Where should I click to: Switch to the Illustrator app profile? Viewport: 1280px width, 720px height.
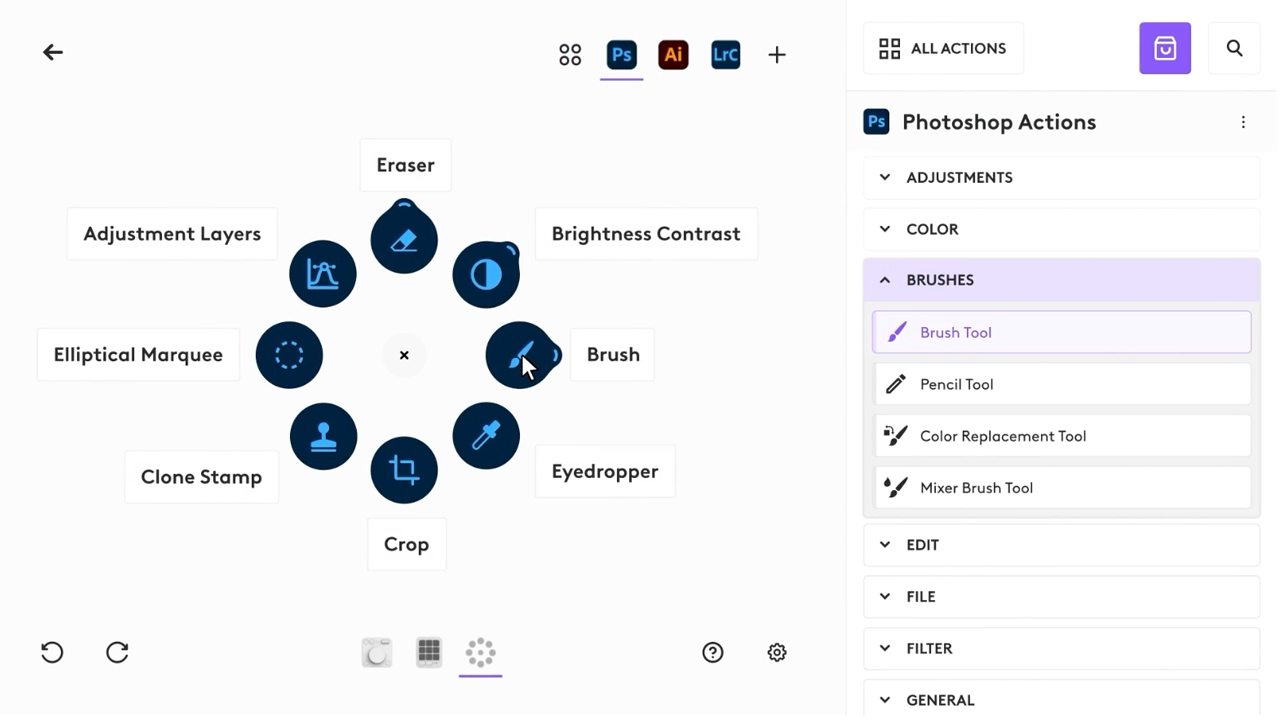pyautogui.click(x=673, y=54)
